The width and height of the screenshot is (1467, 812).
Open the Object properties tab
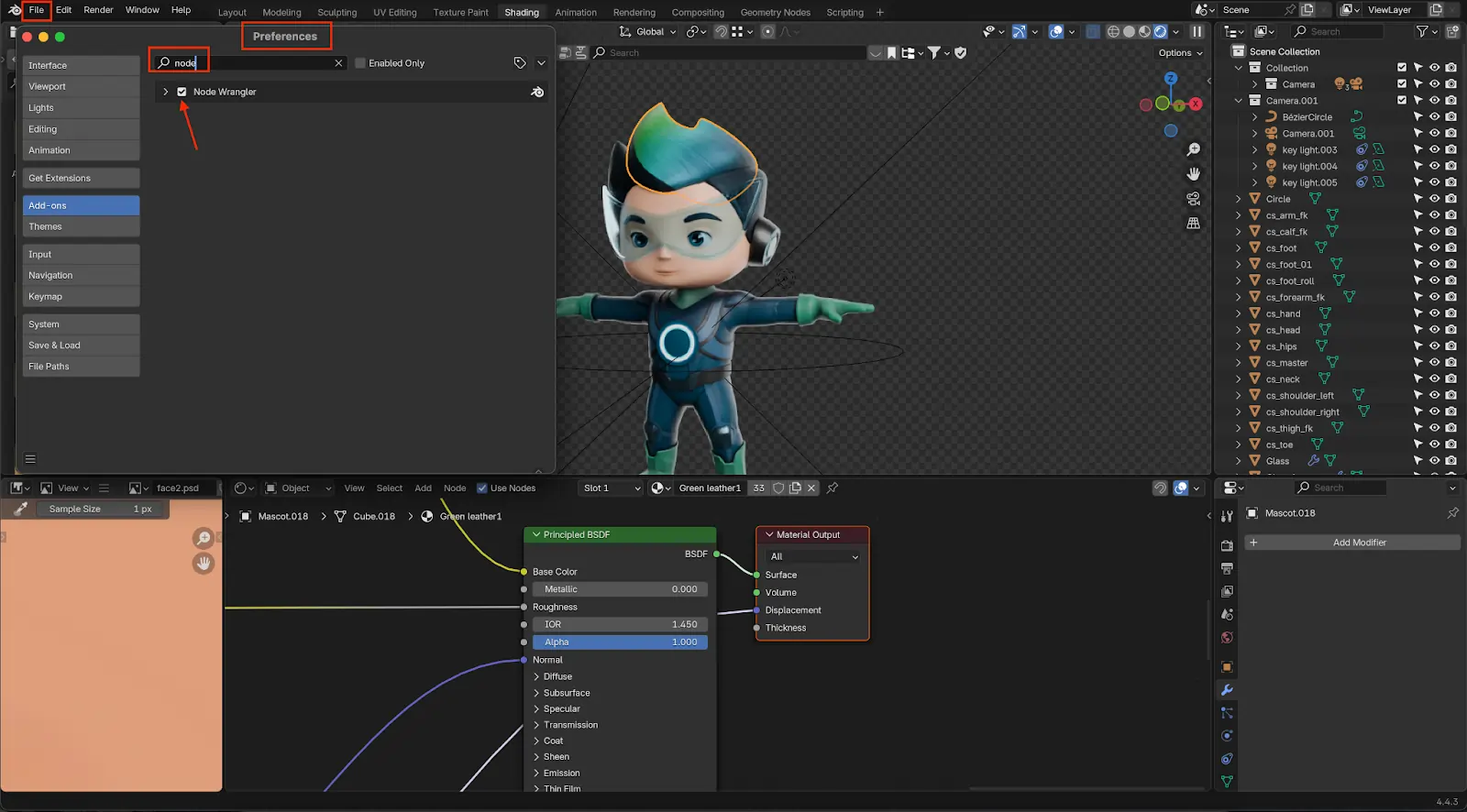click(1227, 667)
